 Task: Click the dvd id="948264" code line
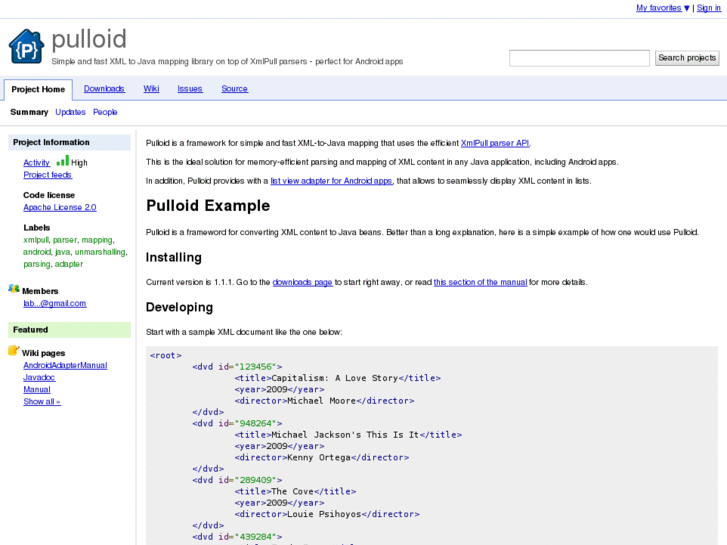click(237, 423)
